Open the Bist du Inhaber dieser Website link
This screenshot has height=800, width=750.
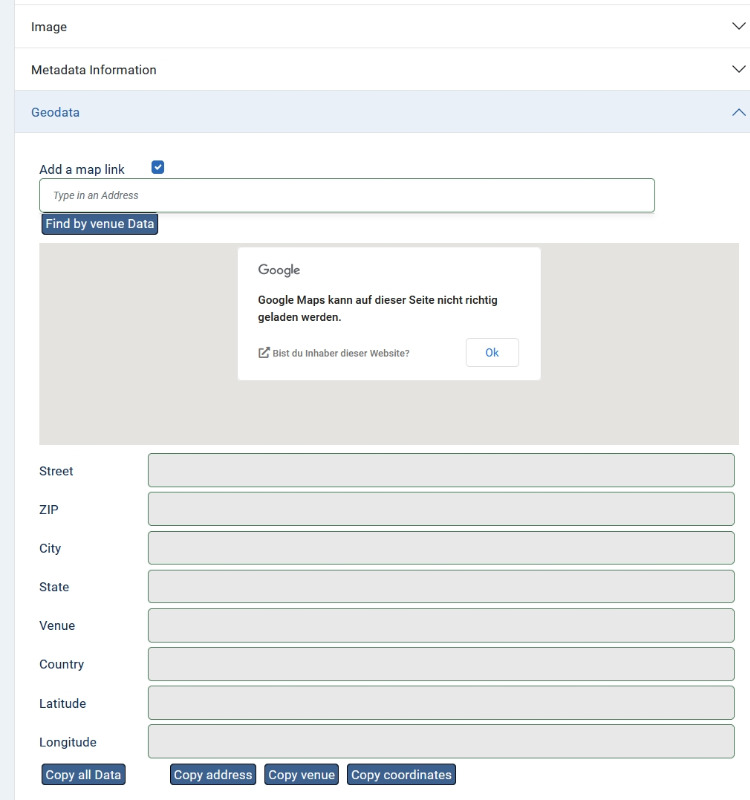click(x=340, y=353)
